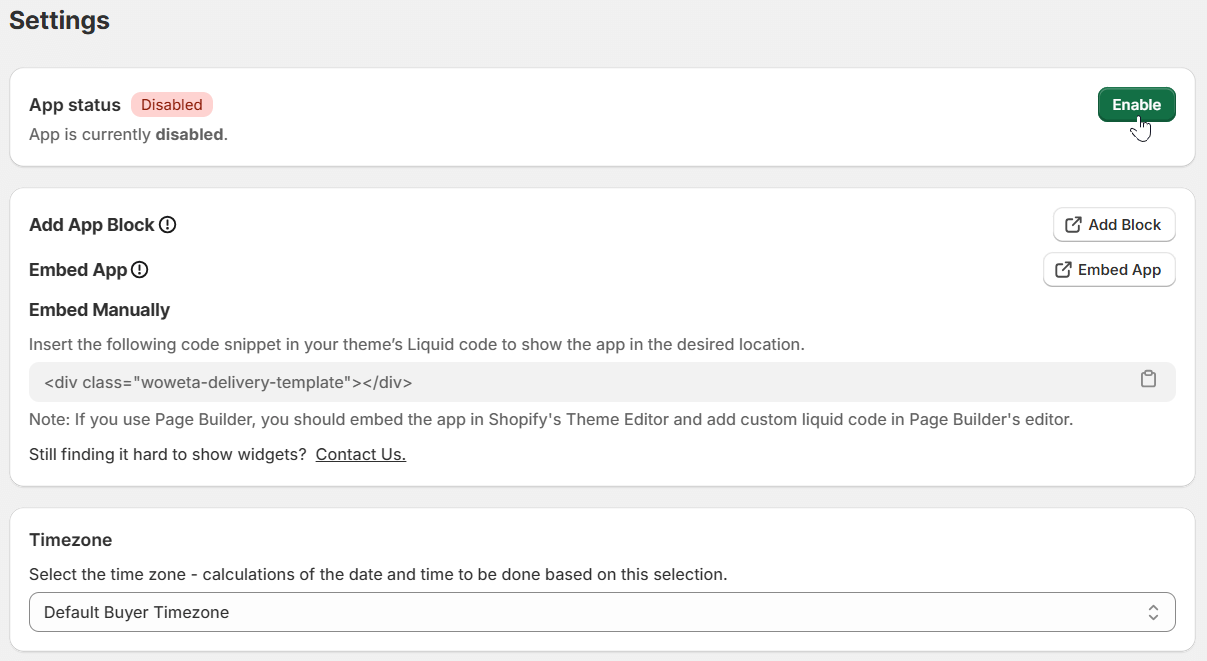1207x661 pixels.
Task: Click the external link icon in Add Block
Action: click(x=1073, y=225)
